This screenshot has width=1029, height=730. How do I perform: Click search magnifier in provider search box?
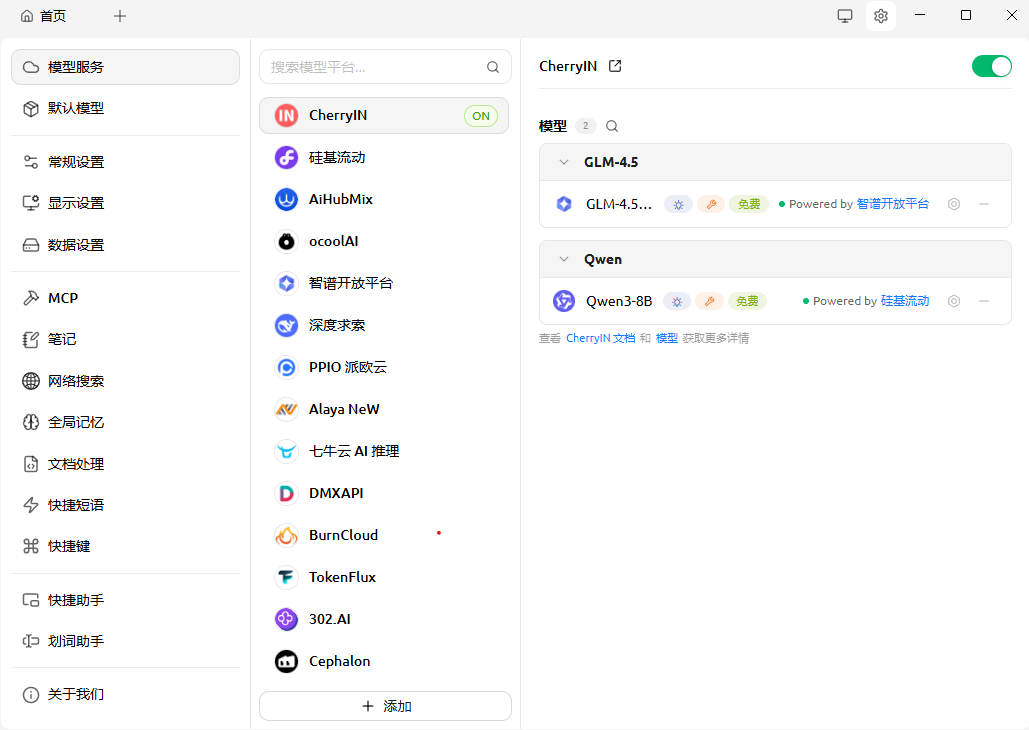[x=493, y=67]
